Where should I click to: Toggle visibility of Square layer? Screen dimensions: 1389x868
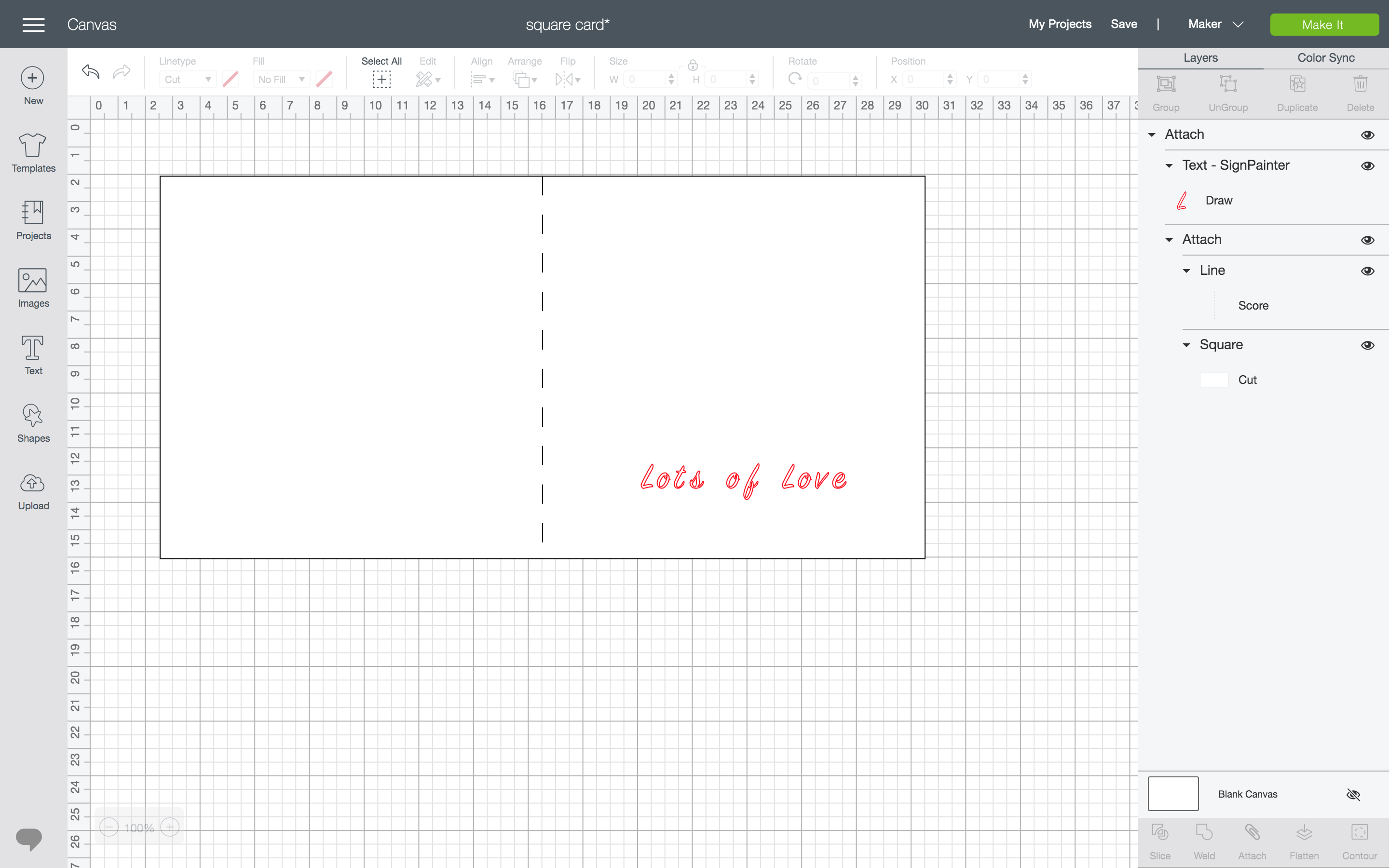coord(1367,344)
